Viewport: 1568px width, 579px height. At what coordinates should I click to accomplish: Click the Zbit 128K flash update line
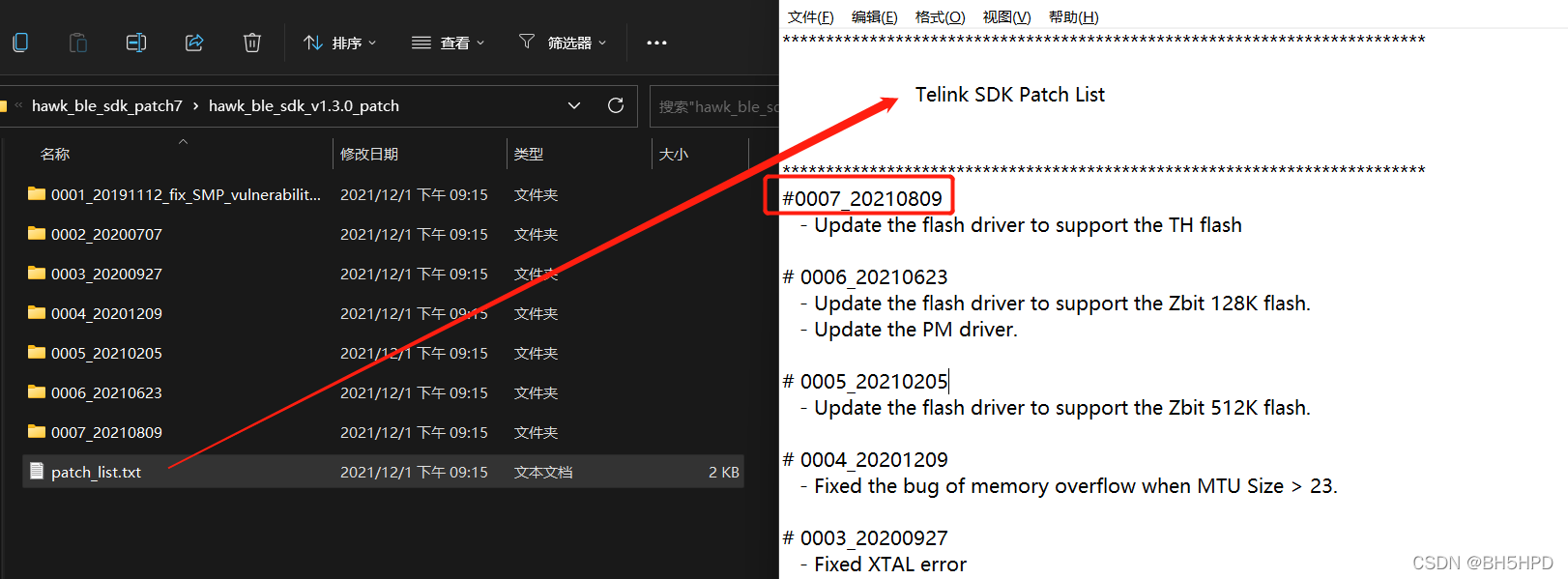pos(1055,304)
